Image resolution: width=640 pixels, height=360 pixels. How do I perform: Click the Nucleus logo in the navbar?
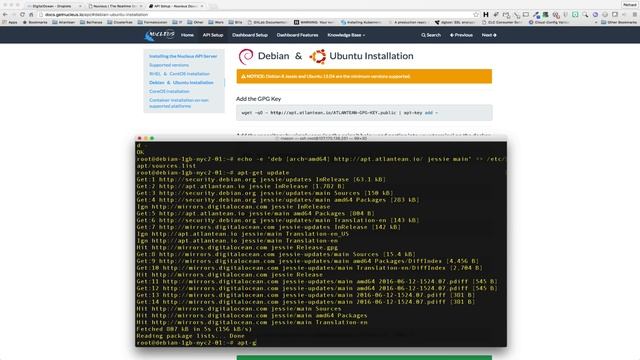click(x=160, y=35)
